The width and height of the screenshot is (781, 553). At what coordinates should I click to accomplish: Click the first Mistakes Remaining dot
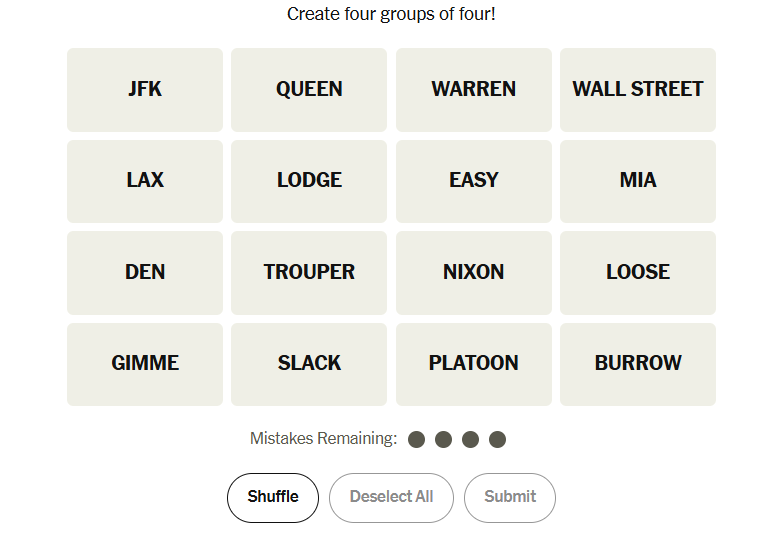pos(417,439)
